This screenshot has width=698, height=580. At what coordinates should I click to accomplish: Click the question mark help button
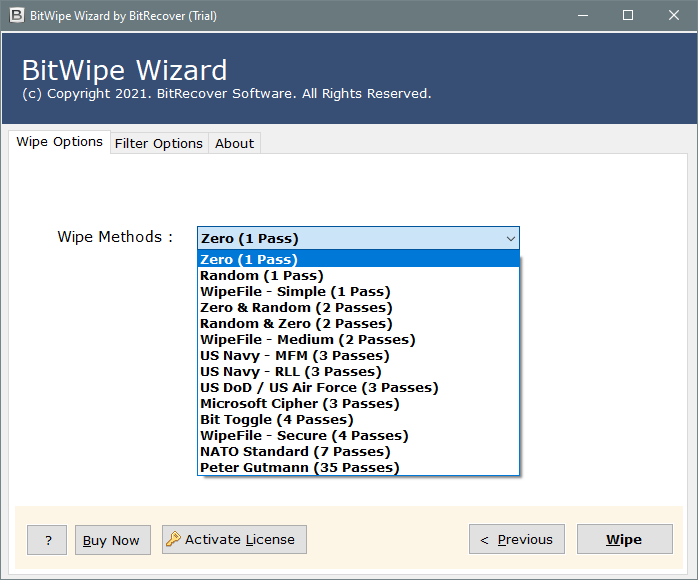(x=47, y=540)
